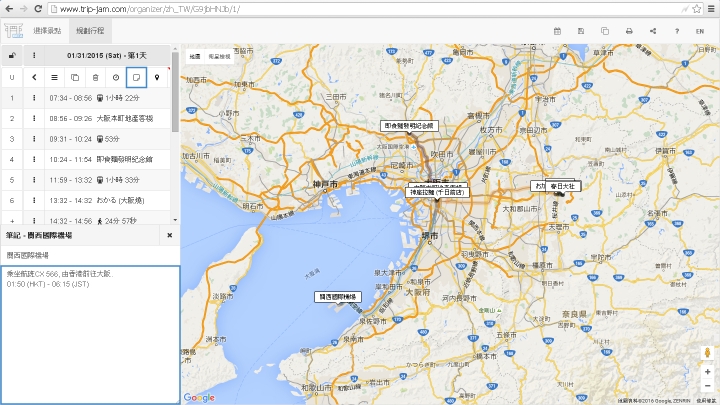Image resolution: width=720 pixels, height=405 pixels.
Task: Select the 地圖 map type tab
Action: click(x=195, y=56)
